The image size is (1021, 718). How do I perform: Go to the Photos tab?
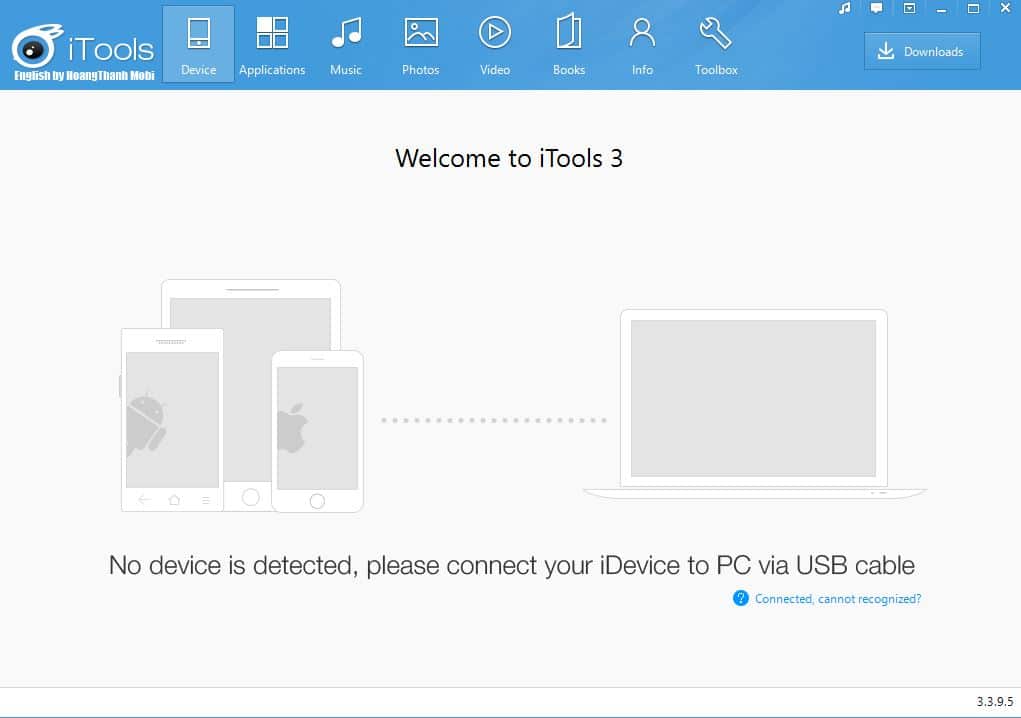420,44
